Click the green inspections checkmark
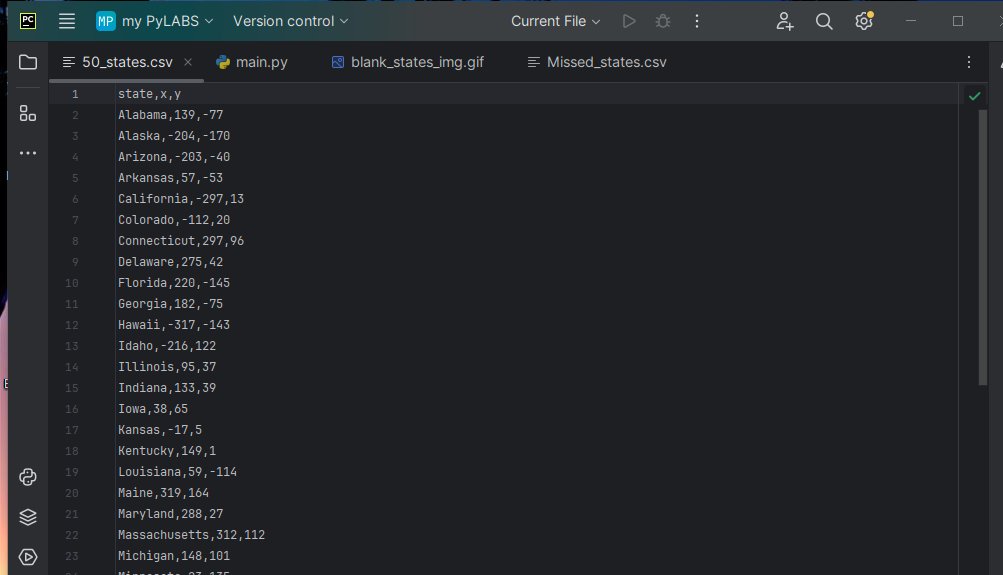This screenshot has width=1003, height=575. point(974,96)
